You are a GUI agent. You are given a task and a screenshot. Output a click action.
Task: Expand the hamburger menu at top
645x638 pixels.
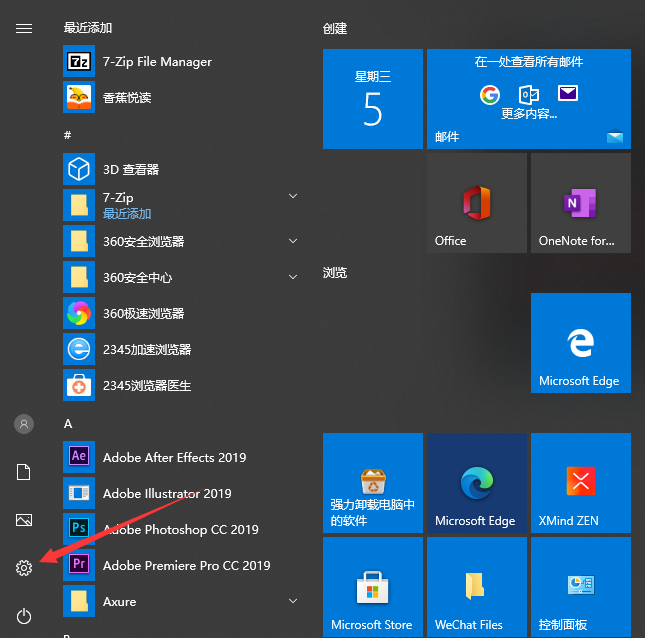pos(24,28)
